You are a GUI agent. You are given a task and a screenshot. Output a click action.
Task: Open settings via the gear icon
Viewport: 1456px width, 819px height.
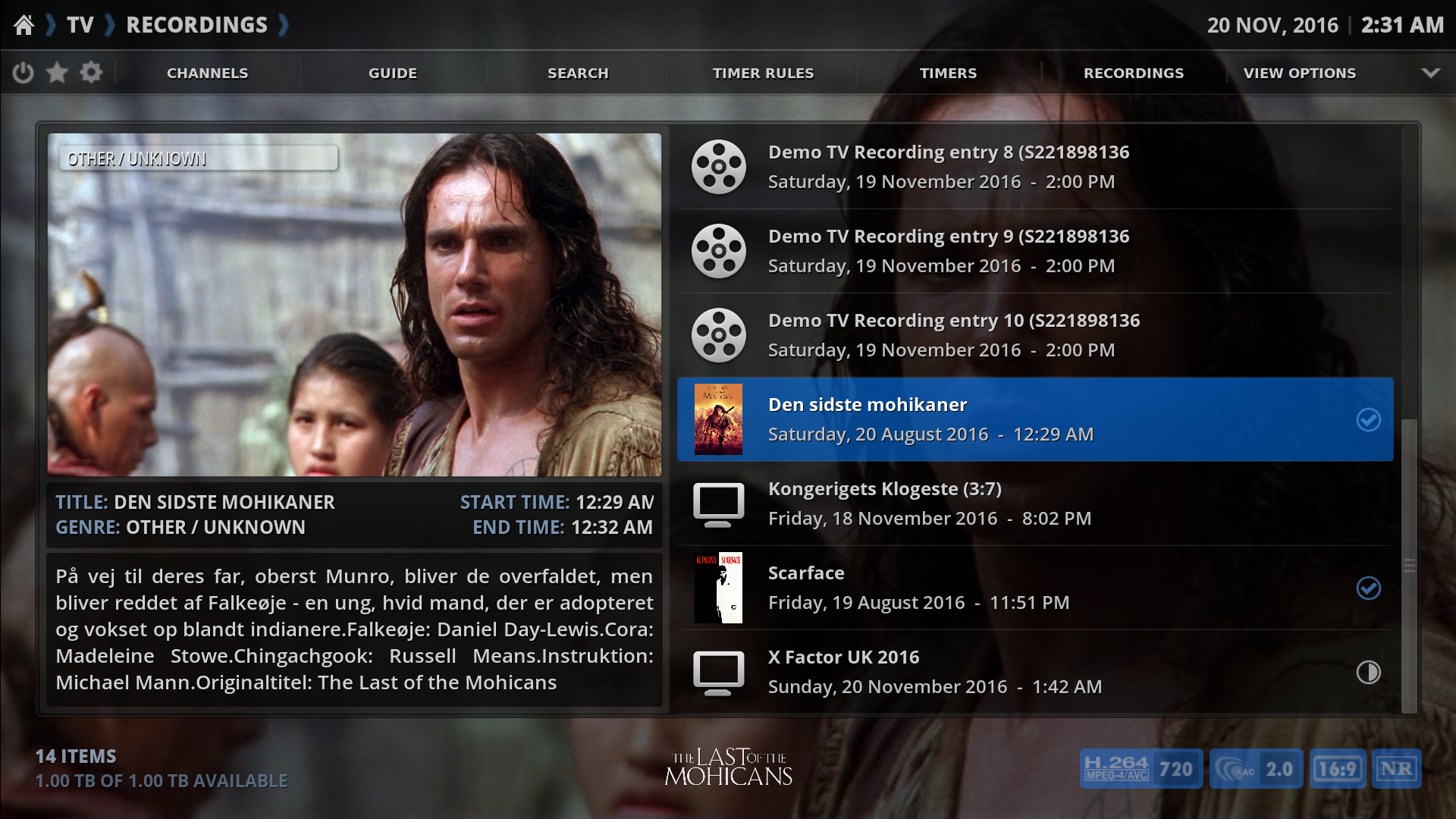point(91,73)
